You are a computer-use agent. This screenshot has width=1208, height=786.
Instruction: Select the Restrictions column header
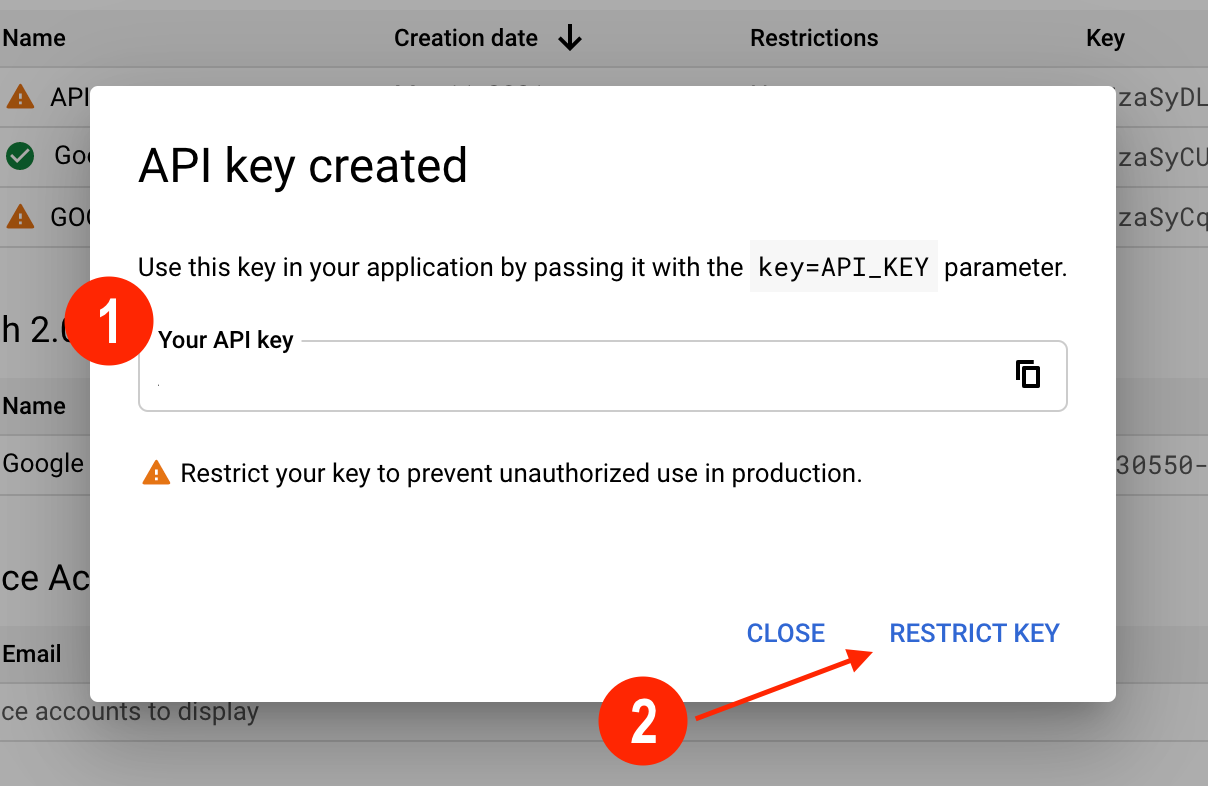click(x=813, y=38)
